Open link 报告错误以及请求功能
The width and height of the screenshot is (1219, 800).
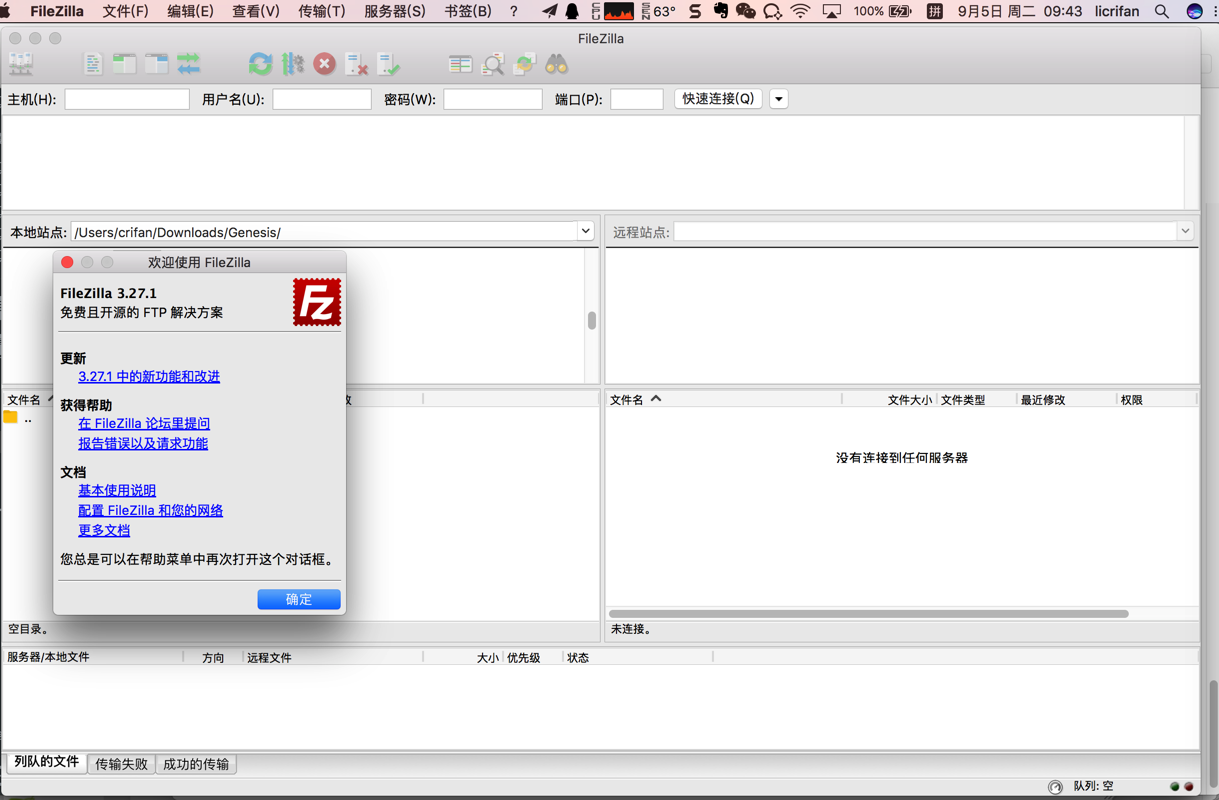pyautogui.click(x=143, y=443)
